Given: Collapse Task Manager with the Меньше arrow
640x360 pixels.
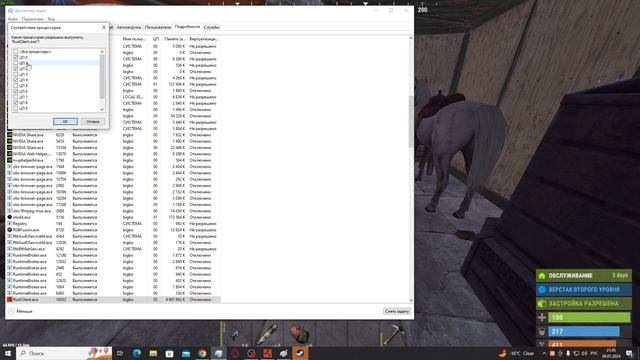Looking at the screenshot, I should click(11, 311).
